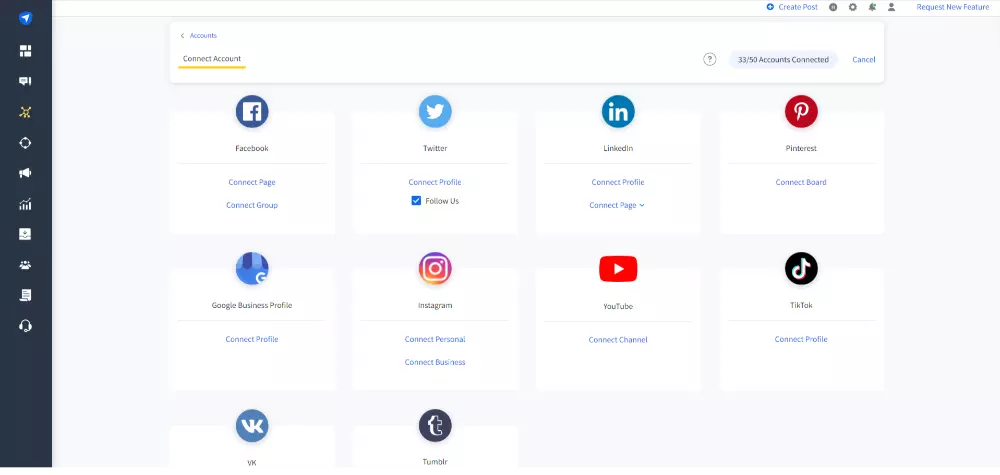
Task: Click the Twitter card title text
Action: click(435, 149)
